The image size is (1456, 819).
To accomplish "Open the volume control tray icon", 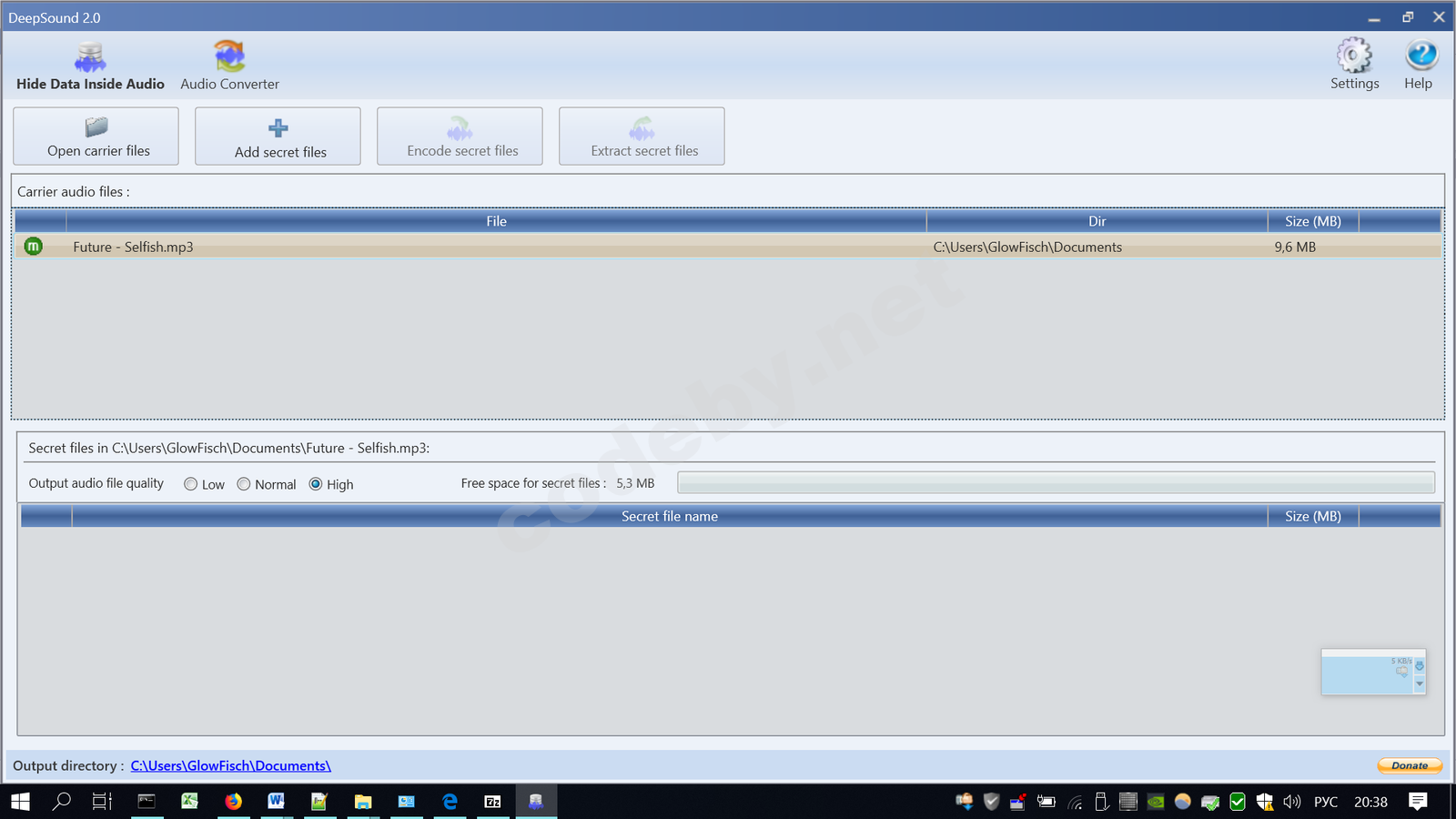I will point(1292,802).
